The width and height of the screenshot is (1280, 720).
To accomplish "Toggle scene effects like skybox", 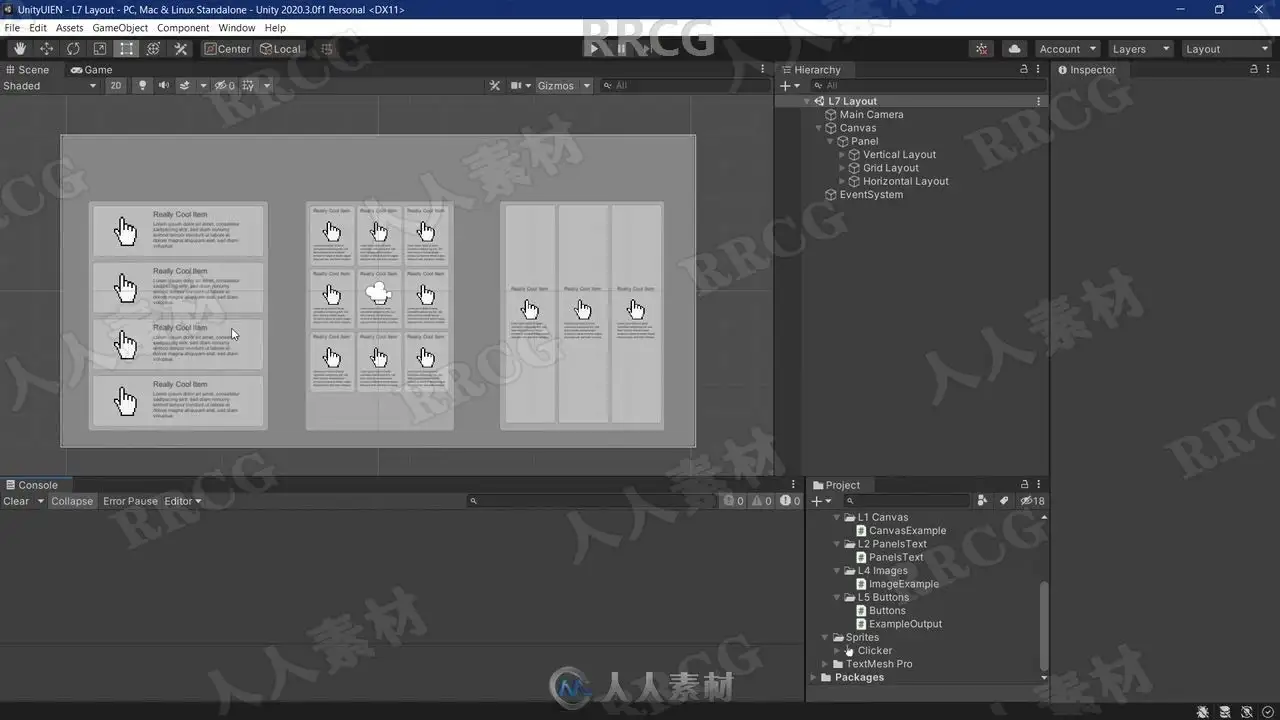I will pos(185,86).
